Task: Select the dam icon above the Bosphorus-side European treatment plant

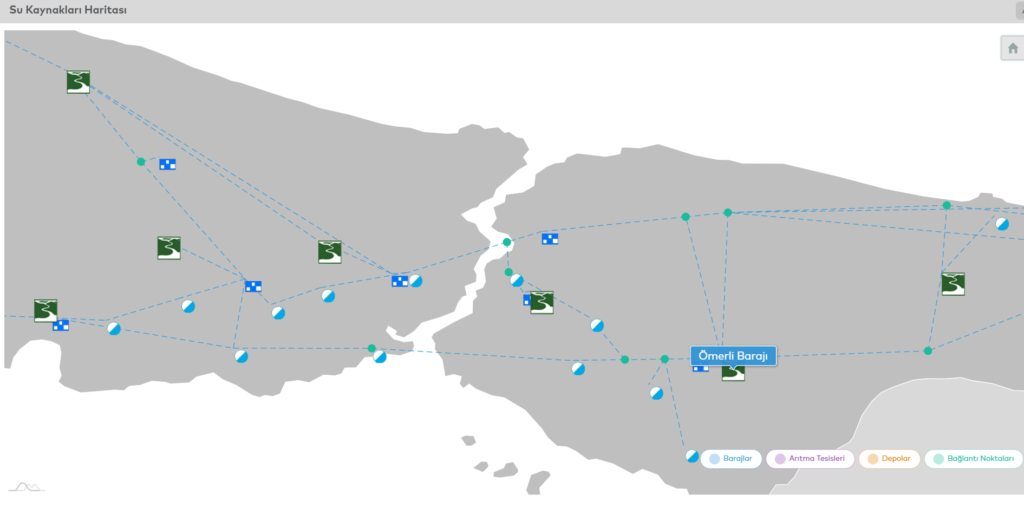Action: click(330, 252)
